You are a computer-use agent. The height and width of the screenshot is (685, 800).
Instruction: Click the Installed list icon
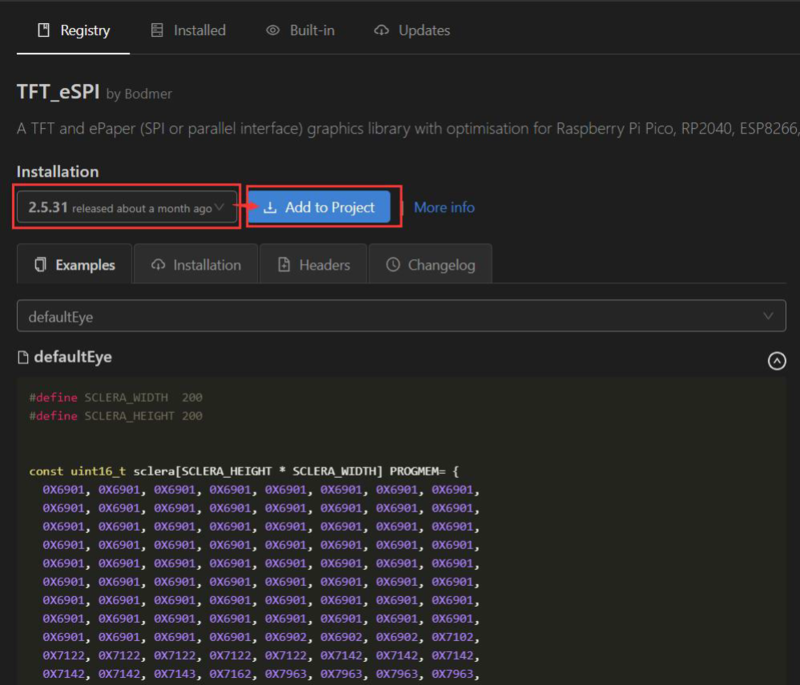(157, 31)
